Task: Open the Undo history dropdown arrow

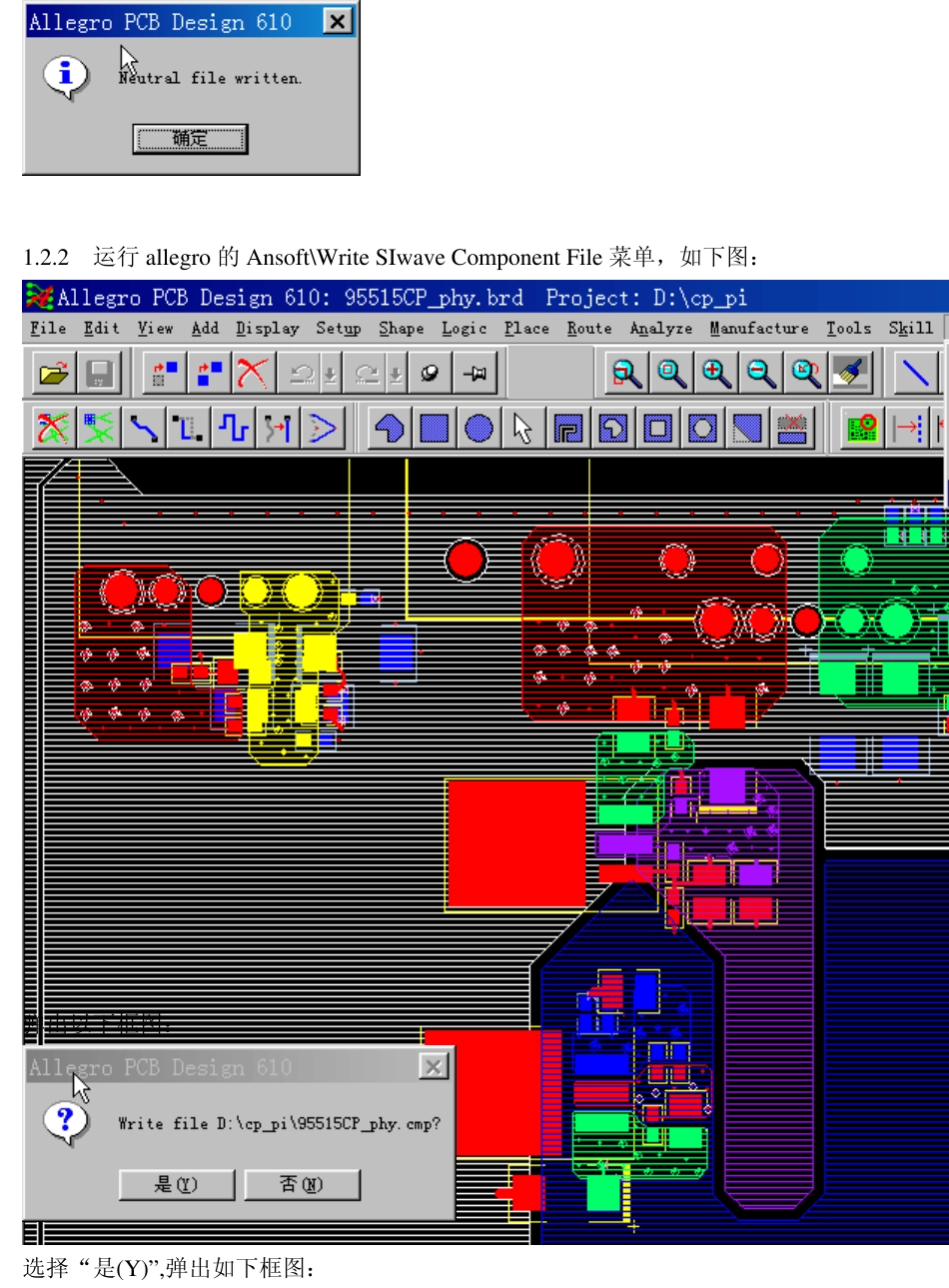Action: (331, 375)
